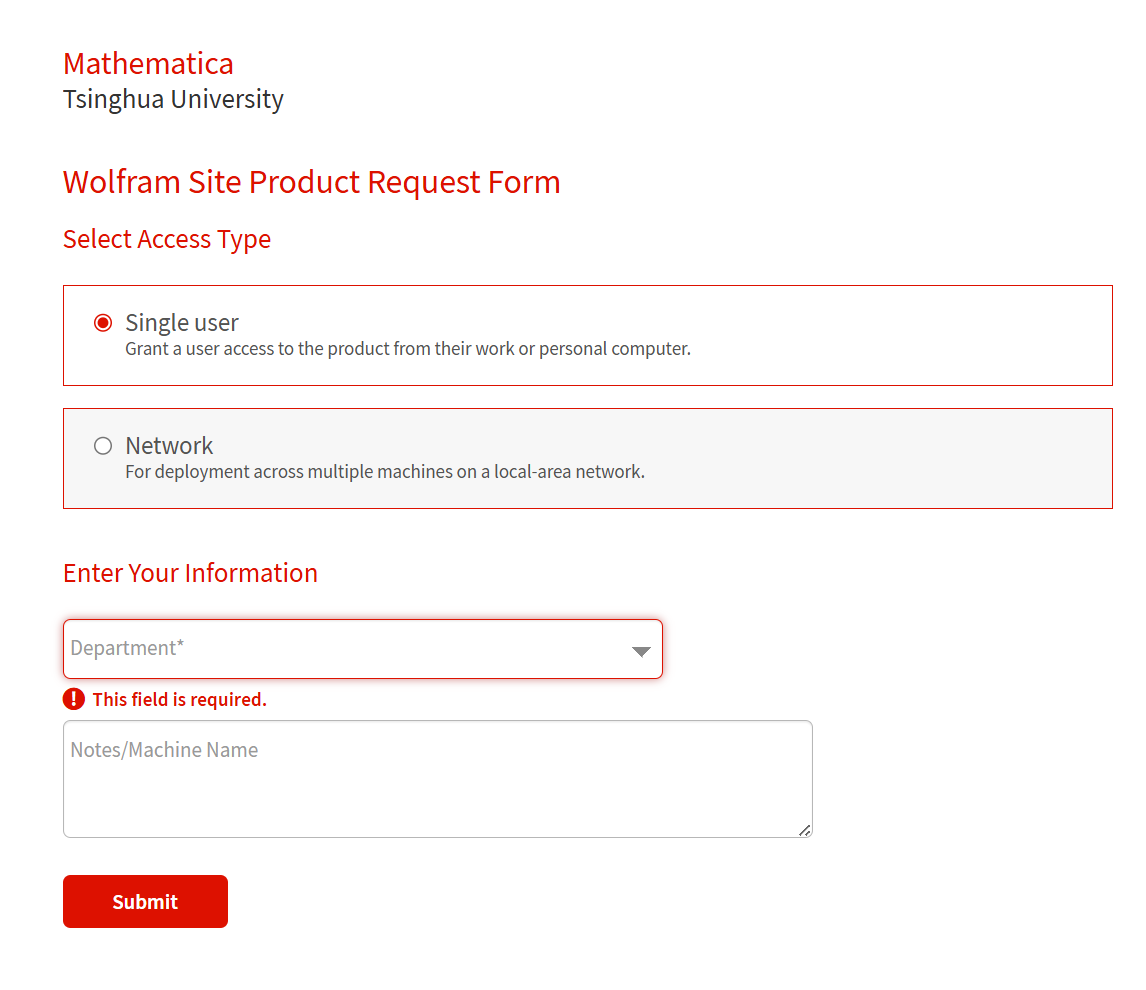The height and width of the screenshot is (990, 1146).
Task: Click the Single user description text
Action: click(x=408, y=350)
